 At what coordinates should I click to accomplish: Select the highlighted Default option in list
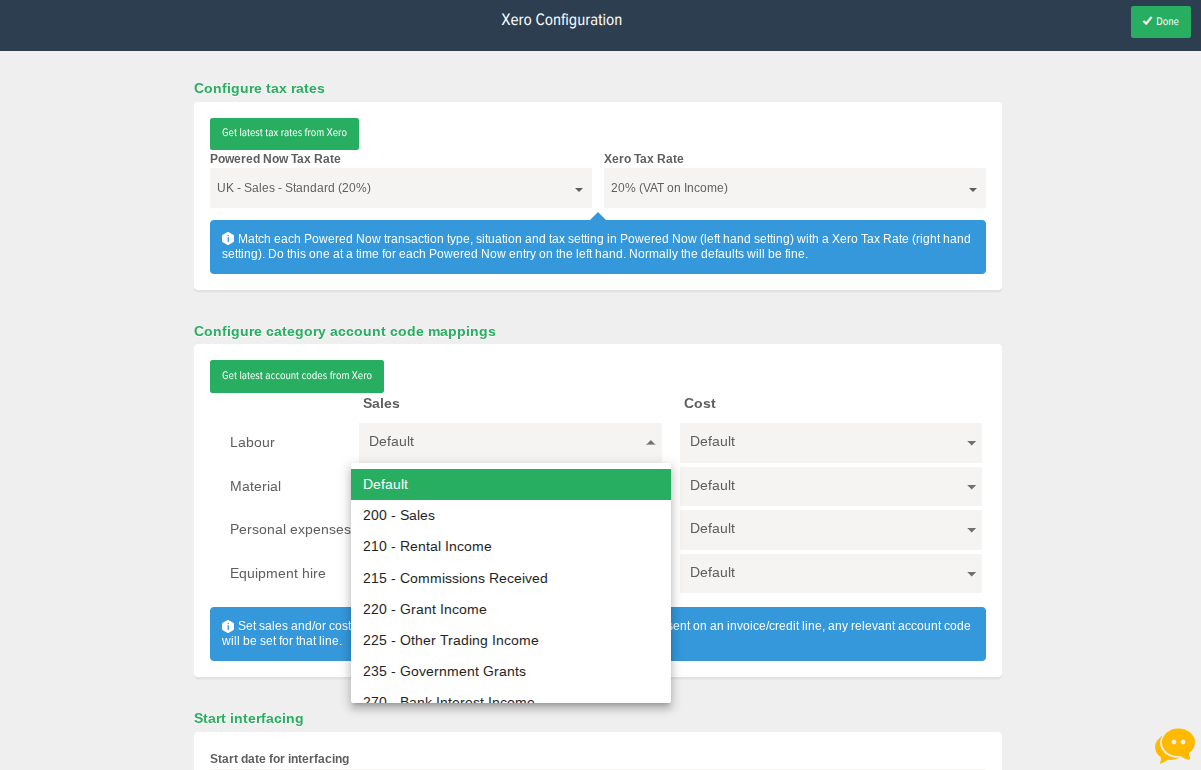click(510, 484)
